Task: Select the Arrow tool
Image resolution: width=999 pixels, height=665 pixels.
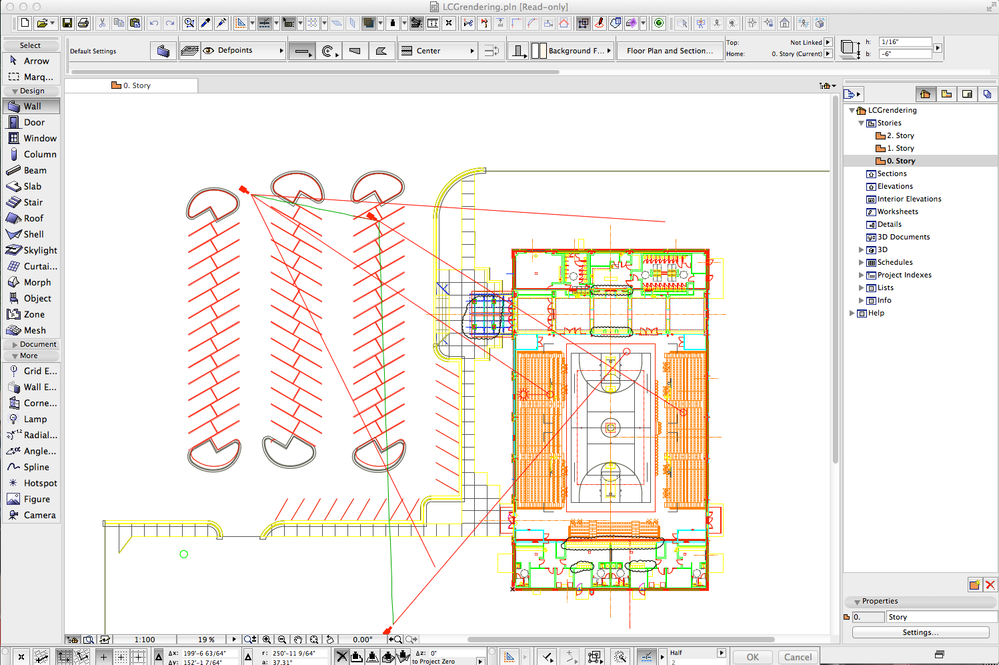Action: coord(32,61)
